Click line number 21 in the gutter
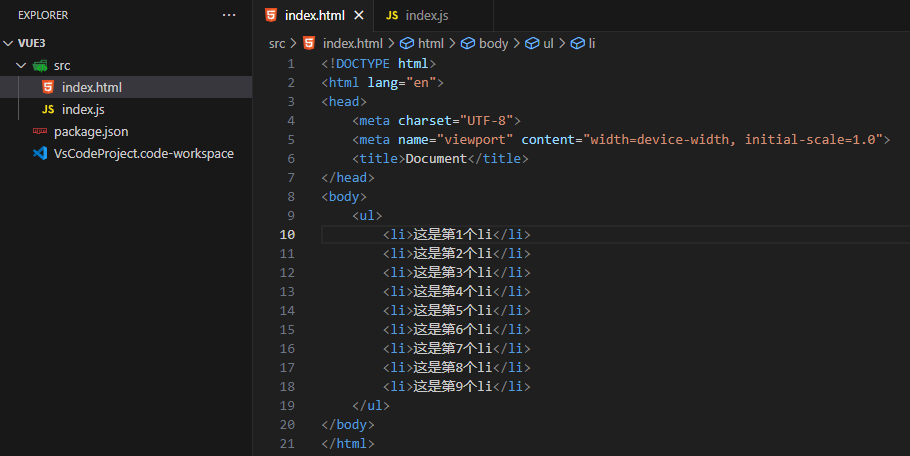The image size is (910, 456). tap(287, 444)
